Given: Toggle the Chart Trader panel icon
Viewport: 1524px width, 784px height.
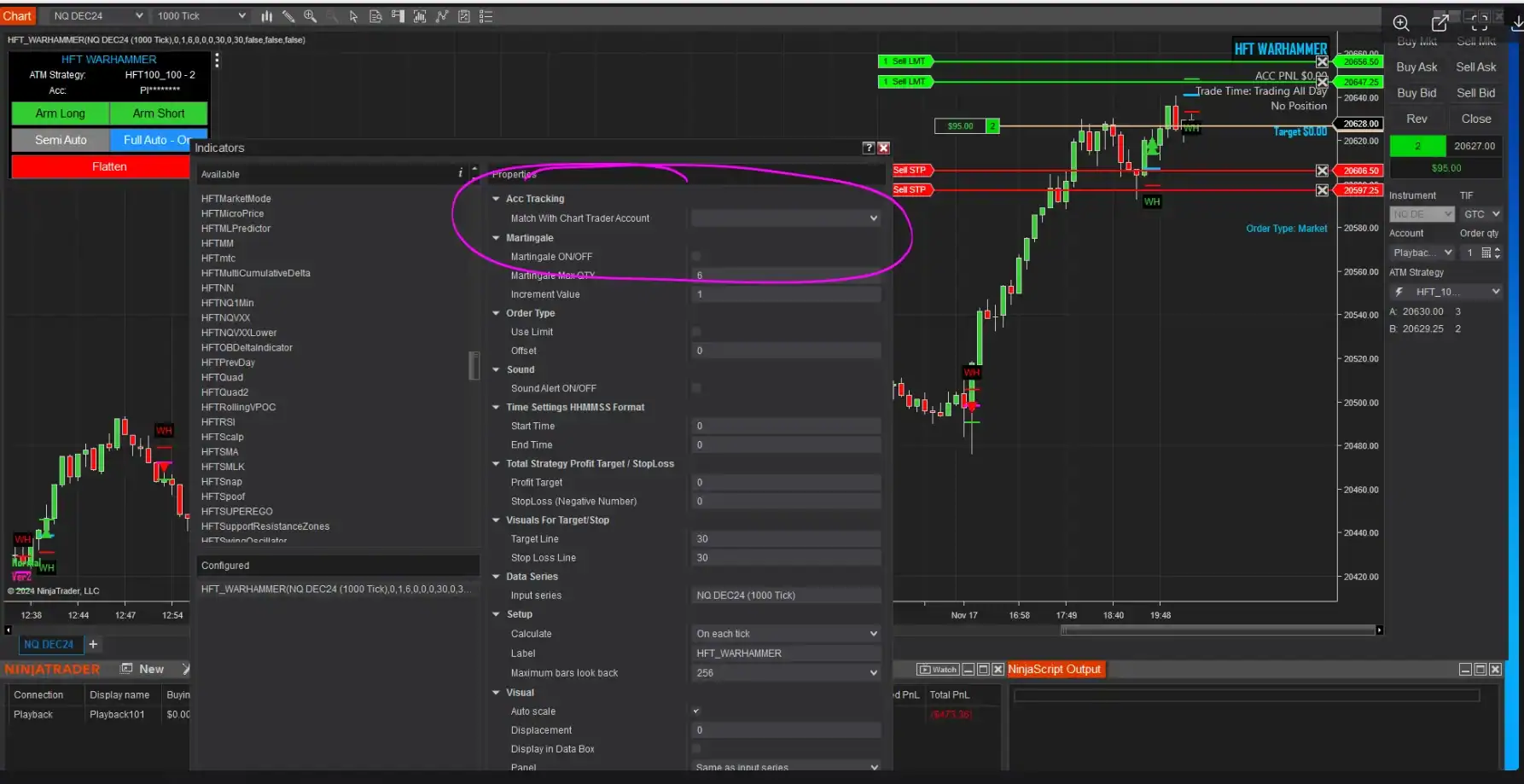Looking at the screenshot, I should (398, 16).
